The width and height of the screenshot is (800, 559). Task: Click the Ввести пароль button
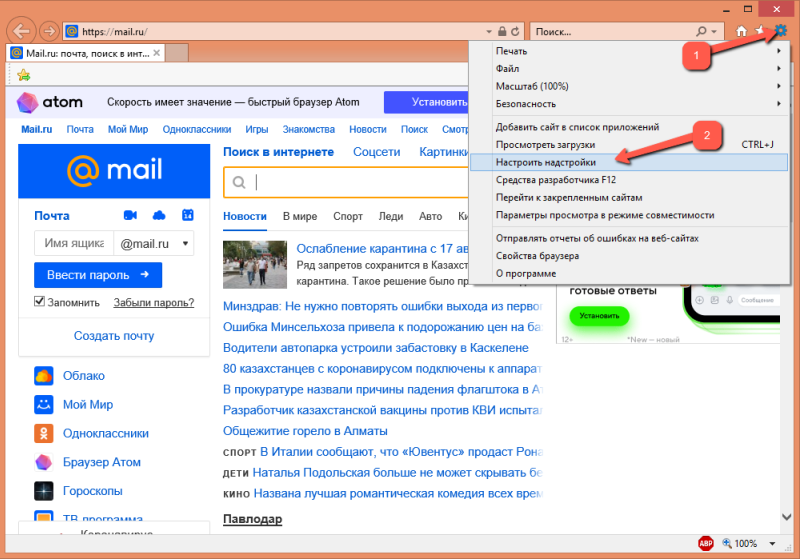click(98, 275)
